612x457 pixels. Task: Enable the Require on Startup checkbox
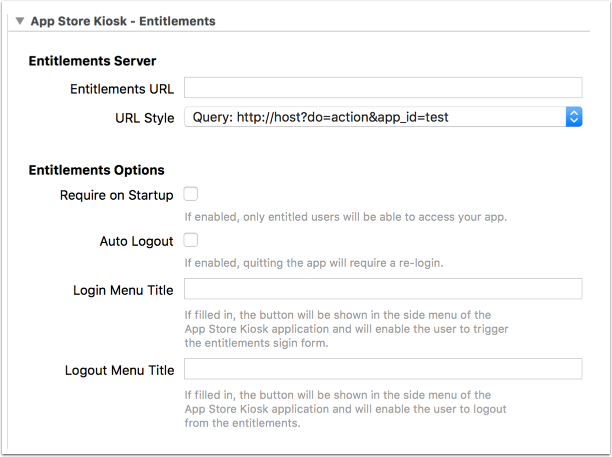(x=191, y=194)
